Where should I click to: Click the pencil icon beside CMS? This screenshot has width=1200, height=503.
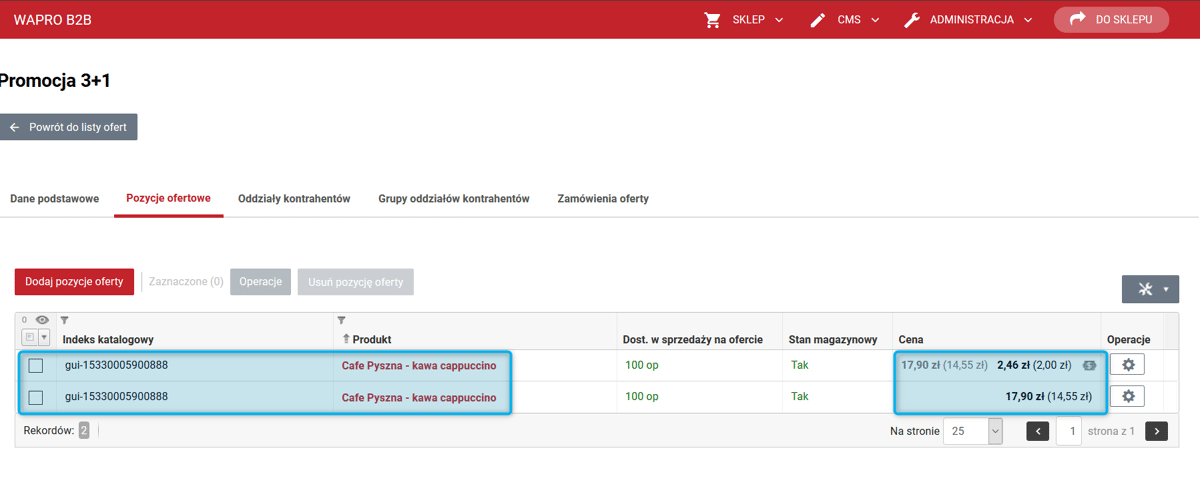[819, 20]
